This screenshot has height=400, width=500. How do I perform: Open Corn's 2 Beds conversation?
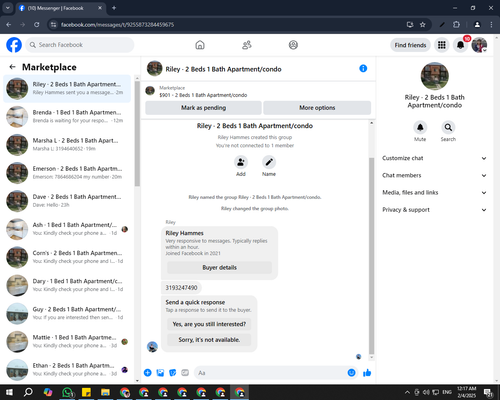67,257
